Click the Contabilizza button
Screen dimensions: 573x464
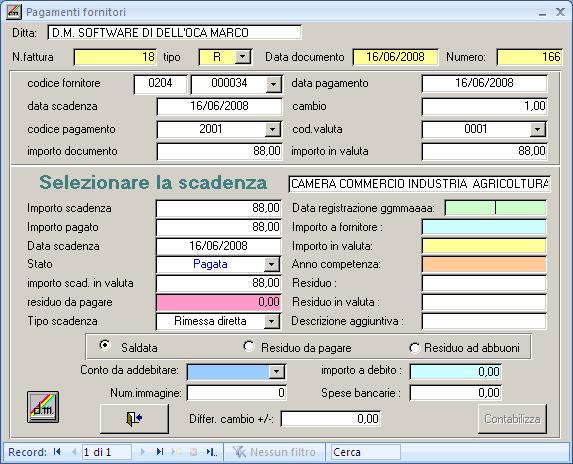(x=512, y=419)
